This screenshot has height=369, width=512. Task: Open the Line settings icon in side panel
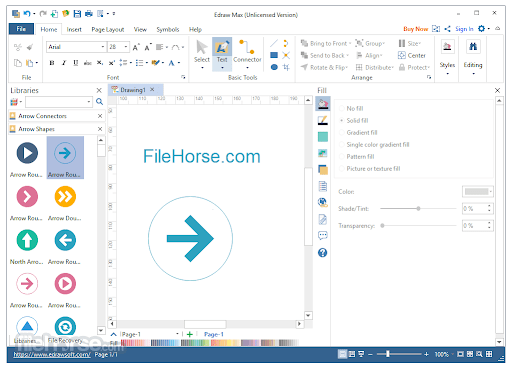[322, 120]
